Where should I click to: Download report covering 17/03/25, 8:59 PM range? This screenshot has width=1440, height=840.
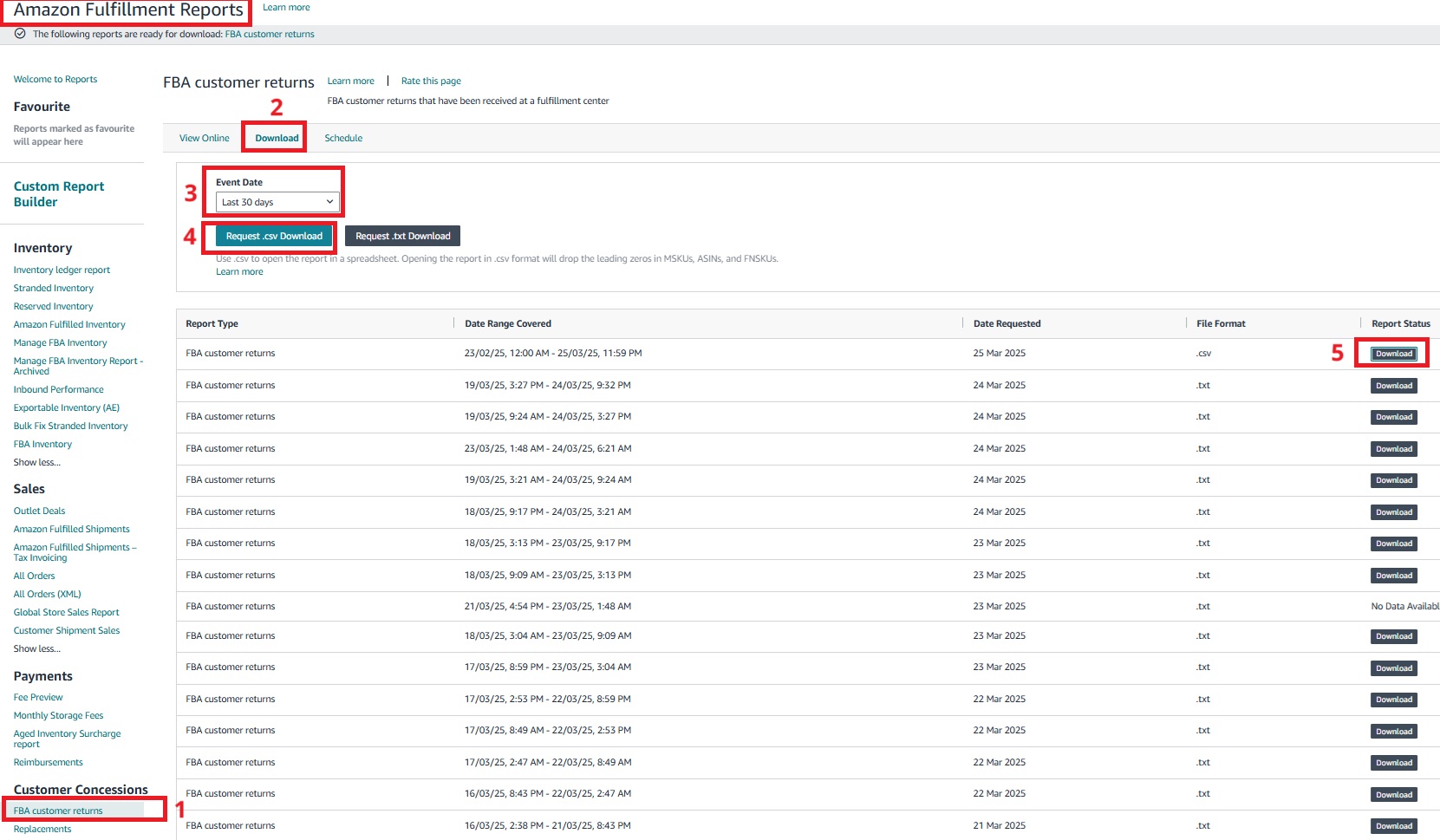tap(1394, 668)
